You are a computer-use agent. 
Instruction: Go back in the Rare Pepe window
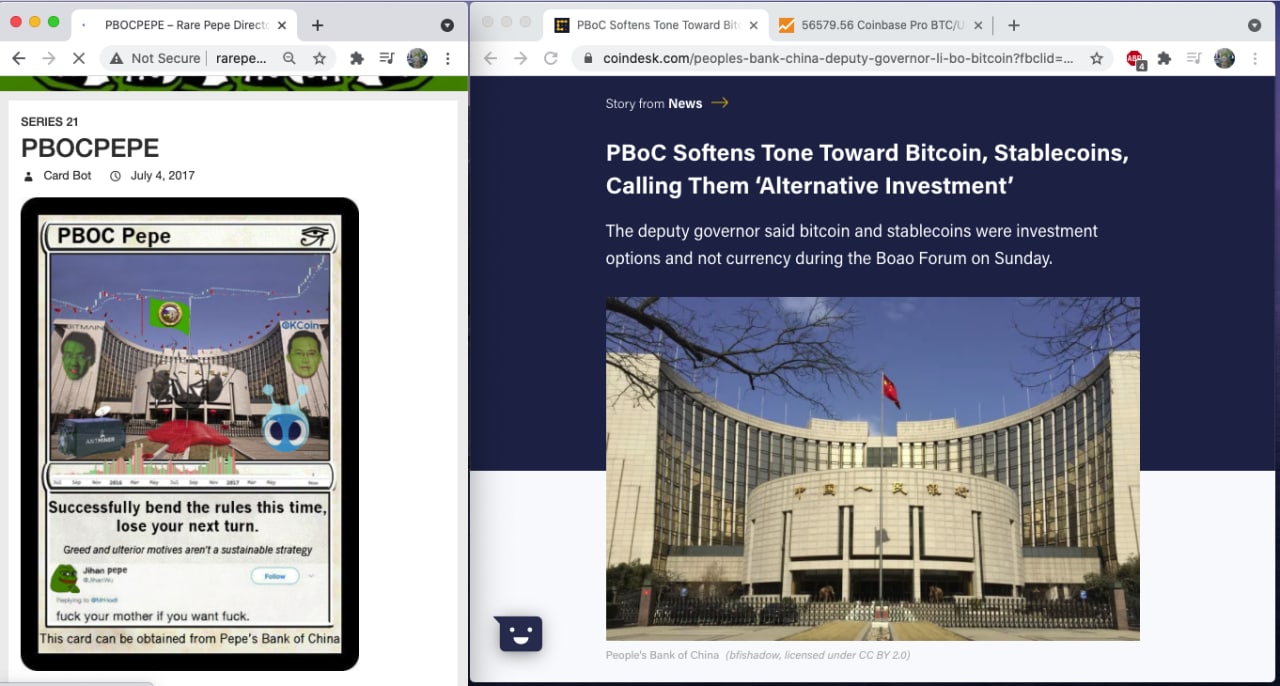coord(18,58)
